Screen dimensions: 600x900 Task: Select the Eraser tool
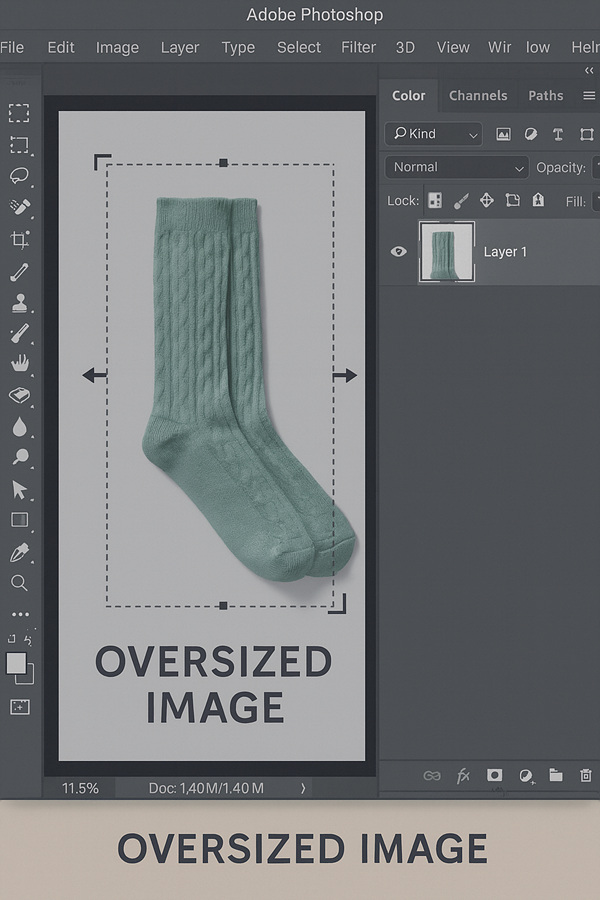pyautogui.click(x=20, y=395)
